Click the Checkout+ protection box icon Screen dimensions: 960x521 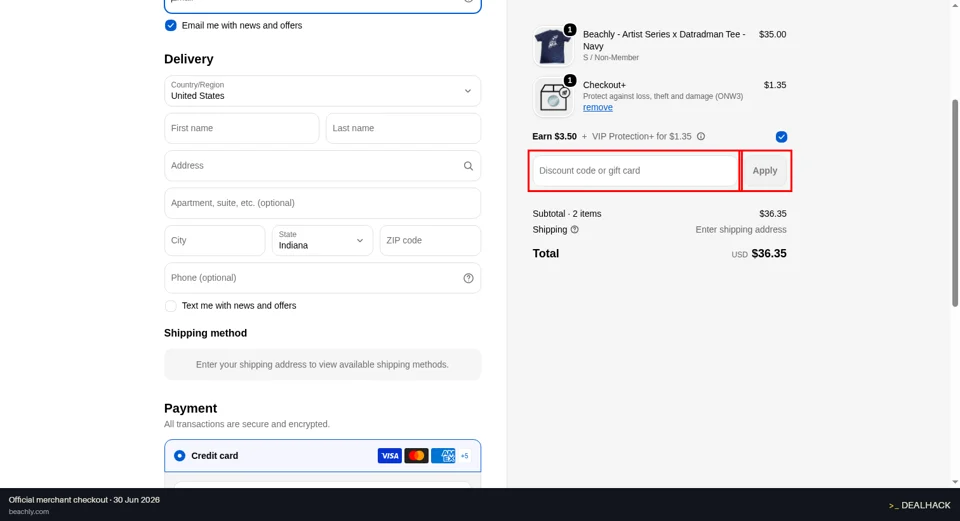coord(553,97)
